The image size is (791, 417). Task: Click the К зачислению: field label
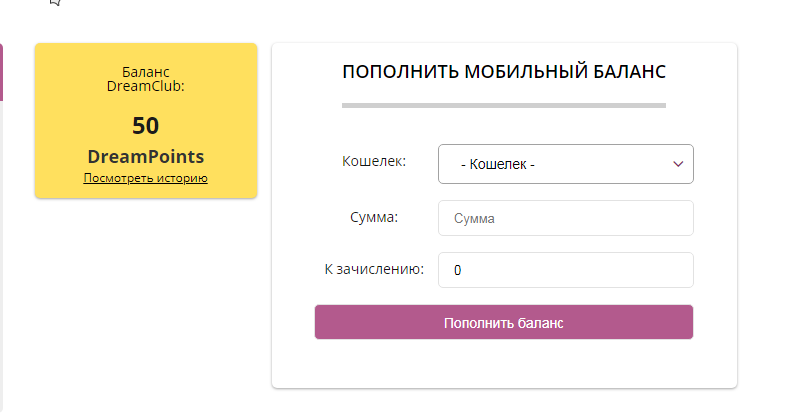coord(374,269)
